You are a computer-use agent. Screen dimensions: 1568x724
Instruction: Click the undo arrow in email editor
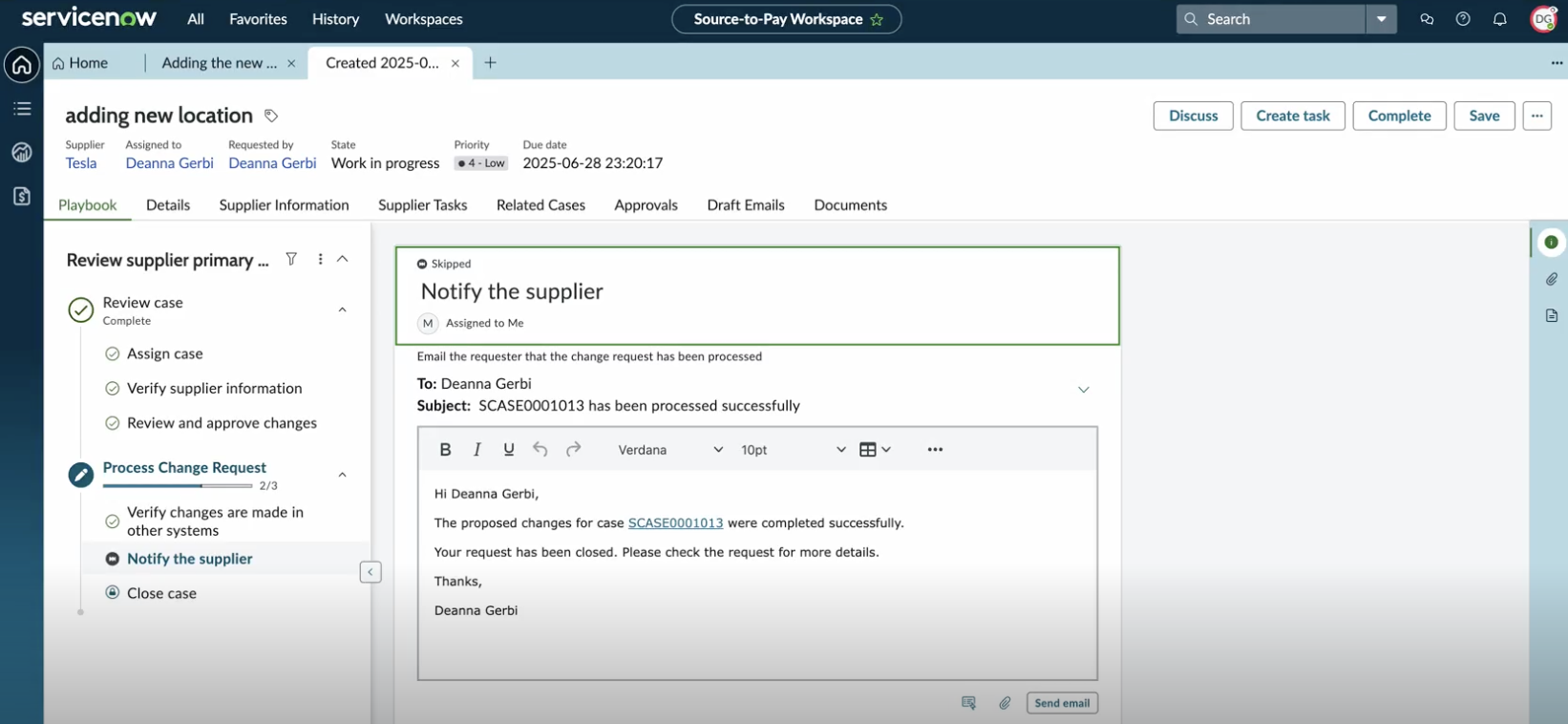pos(540,450)
